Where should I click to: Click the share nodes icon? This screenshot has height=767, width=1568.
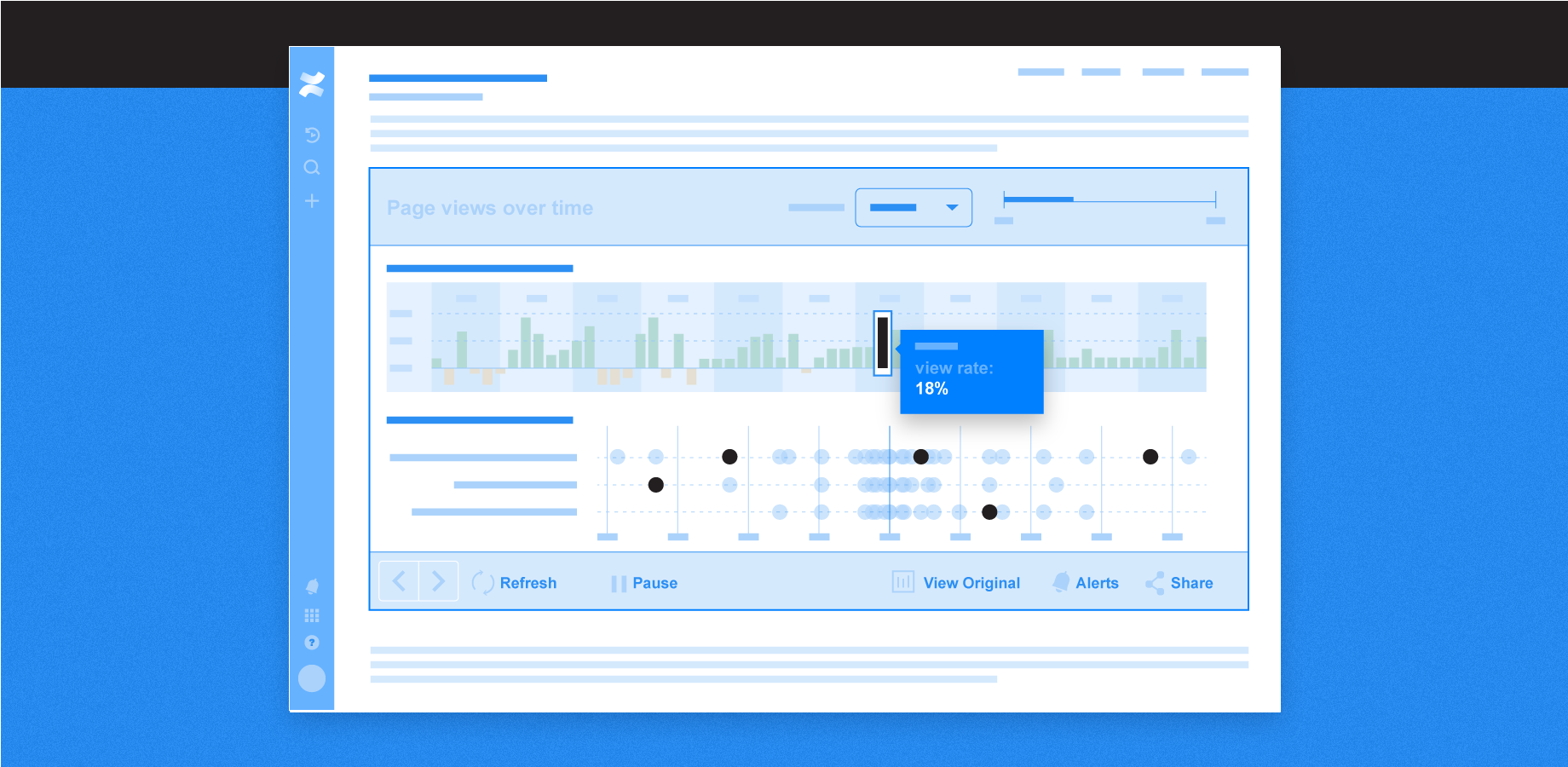[x=1155, y=583]
